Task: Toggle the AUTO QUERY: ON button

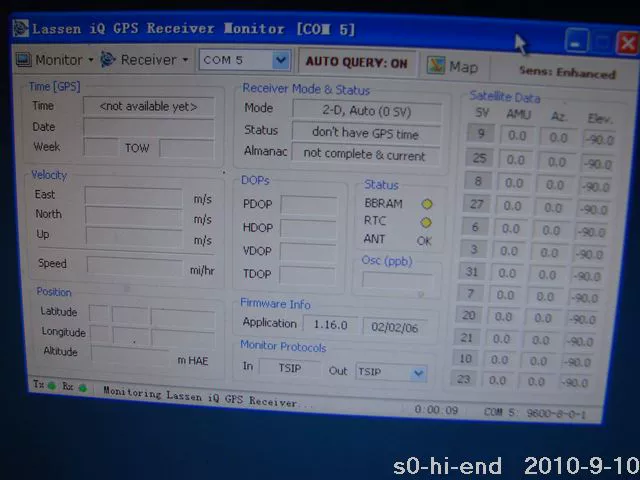Action: point(357,62)
